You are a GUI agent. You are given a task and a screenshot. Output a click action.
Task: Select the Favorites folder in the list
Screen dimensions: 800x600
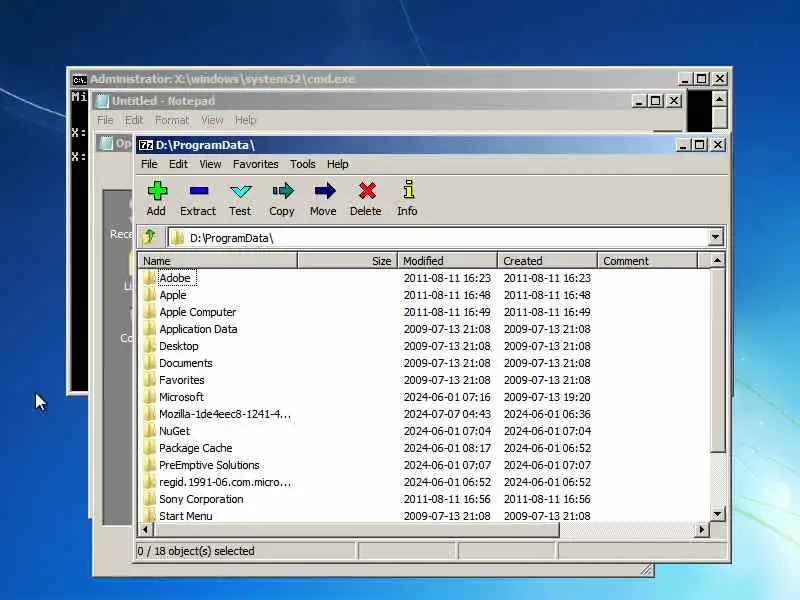click(x=182, y=380)
